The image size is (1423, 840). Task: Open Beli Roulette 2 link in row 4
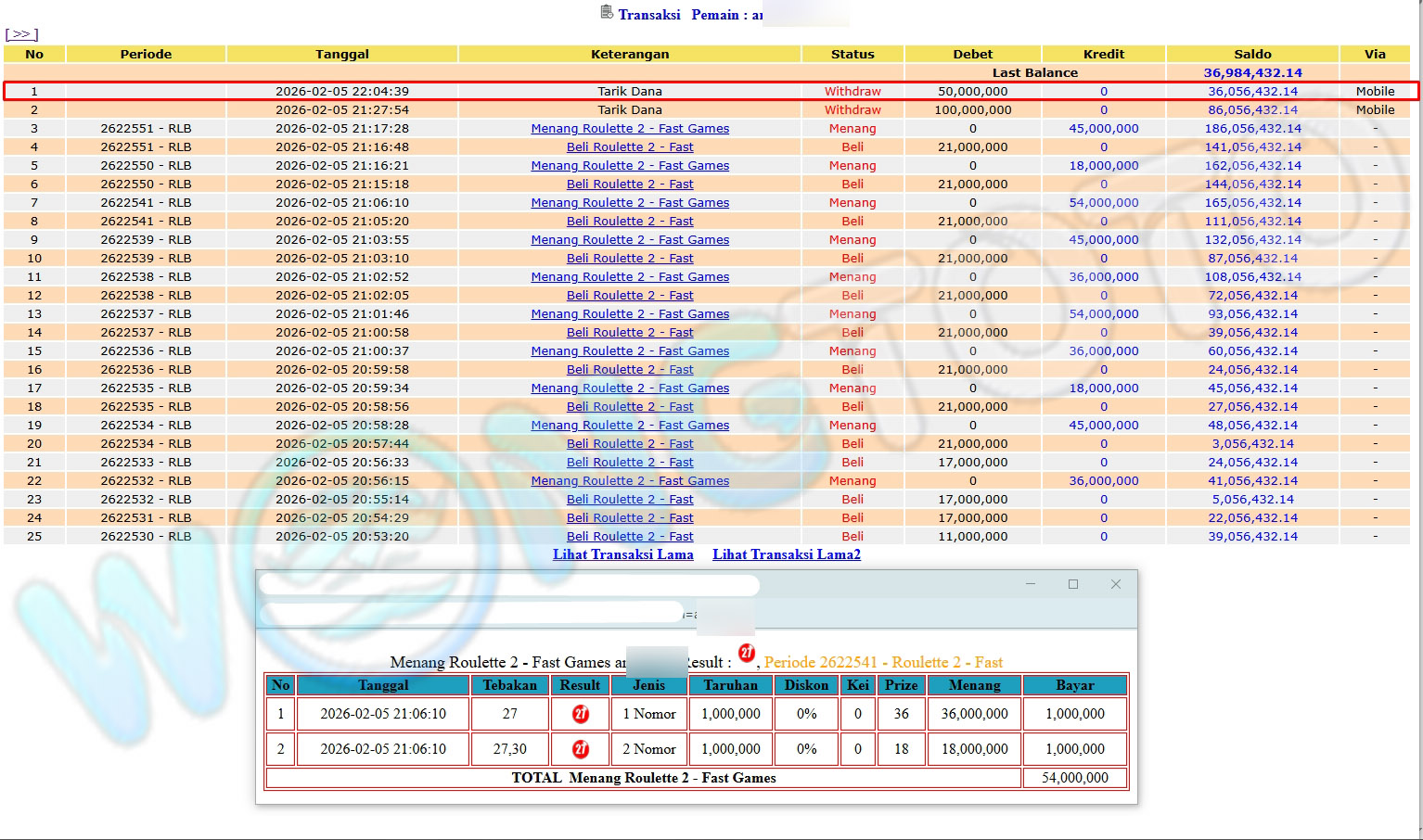(630, 147)
